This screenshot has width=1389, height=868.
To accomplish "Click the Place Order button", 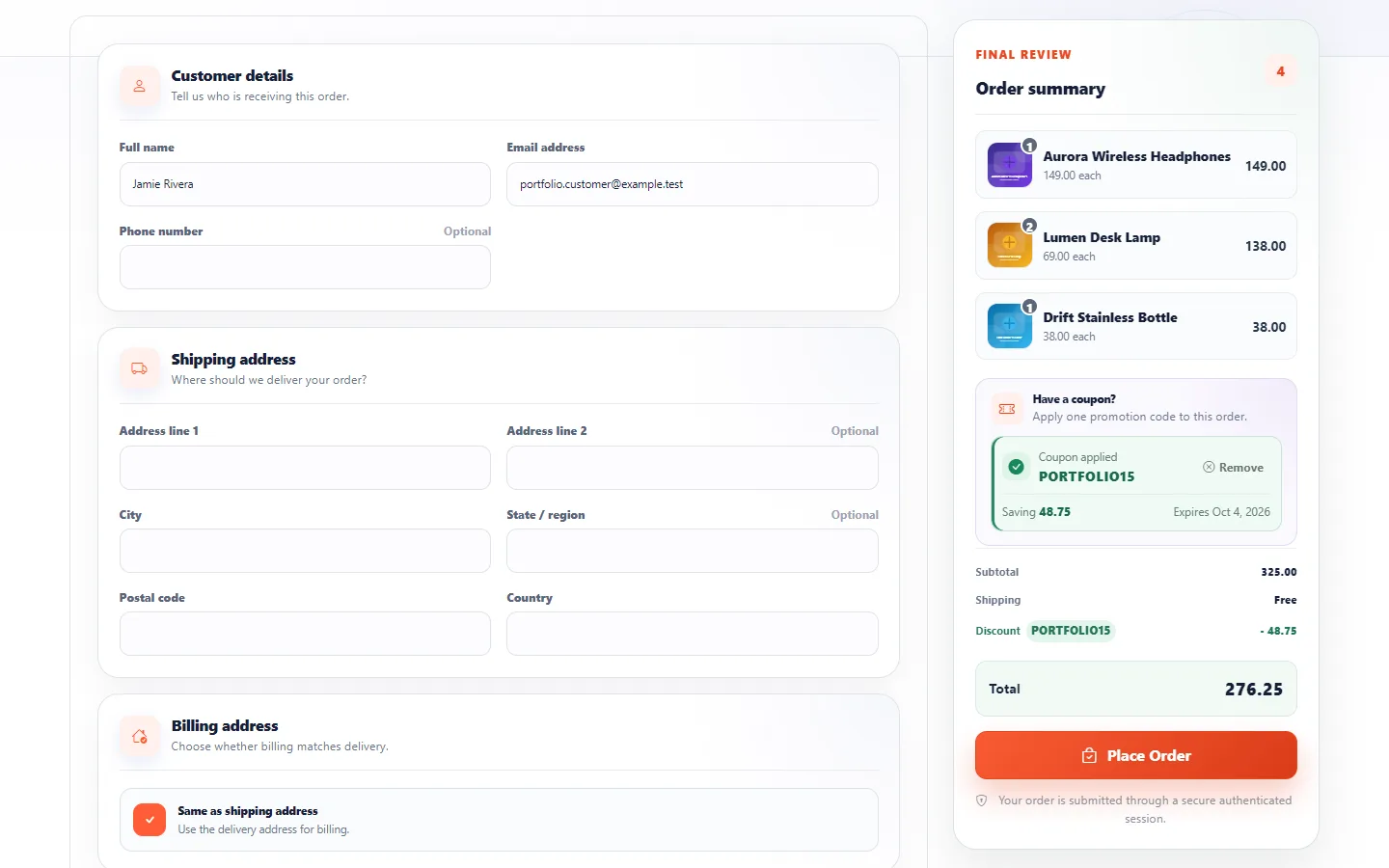I will point(1136,755).
